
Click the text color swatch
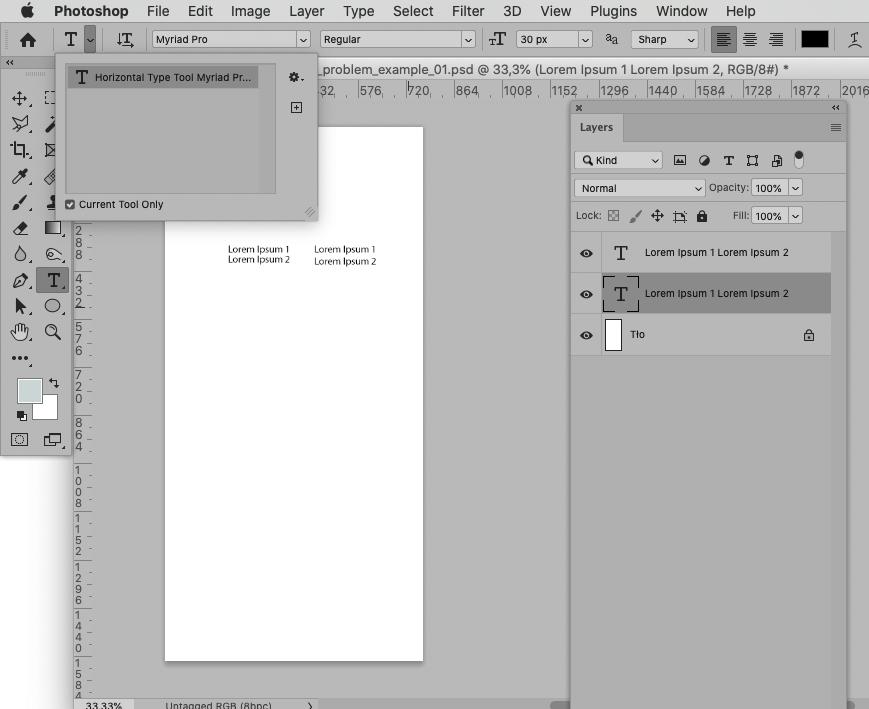(814, 39)
